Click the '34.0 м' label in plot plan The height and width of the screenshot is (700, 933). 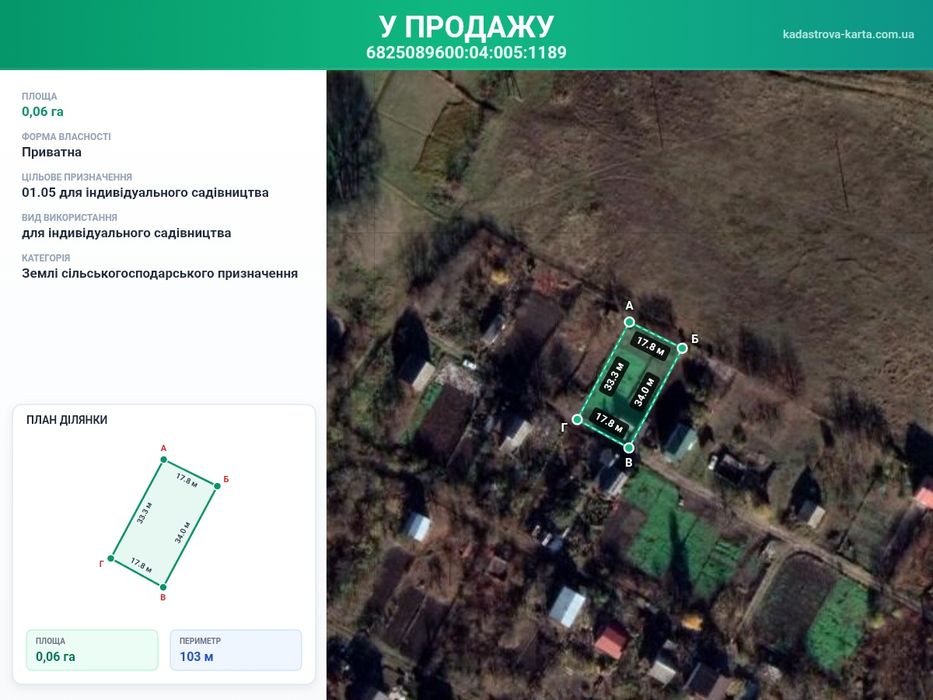[x=182, y=532]
